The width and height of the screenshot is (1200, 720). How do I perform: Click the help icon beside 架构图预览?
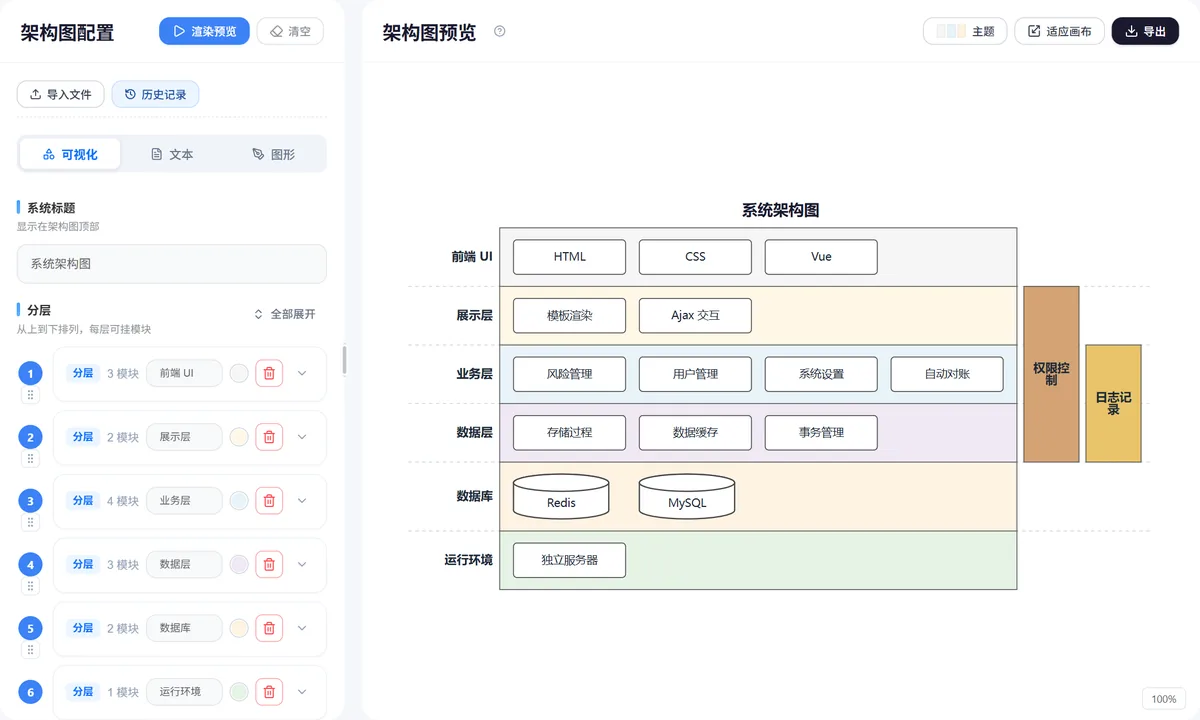click(500, 31)
